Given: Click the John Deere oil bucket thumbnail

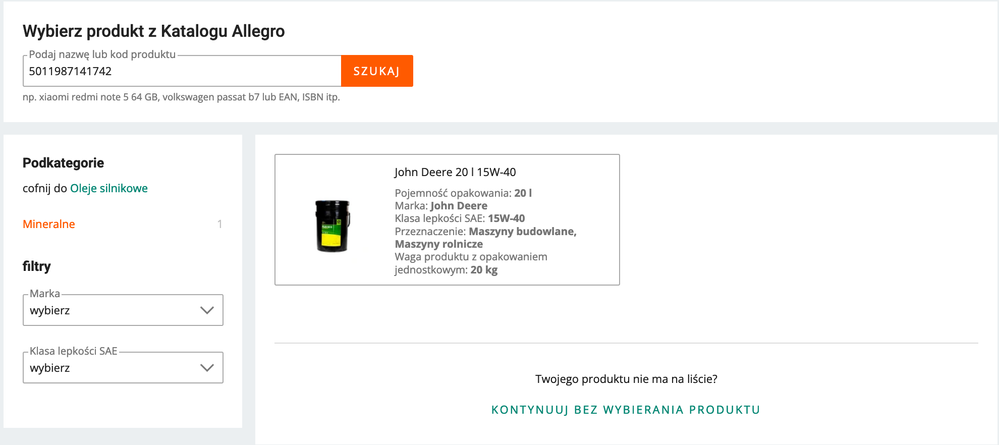Looking at the screenshot, I should click(x=333, y=226).
